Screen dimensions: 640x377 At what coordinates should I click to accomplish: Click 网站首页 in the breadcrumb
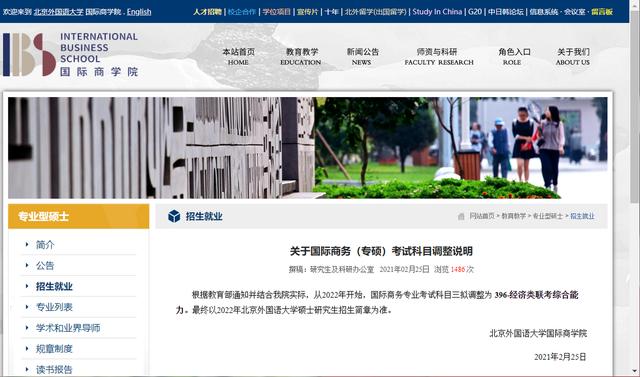(x=482, y=216)
